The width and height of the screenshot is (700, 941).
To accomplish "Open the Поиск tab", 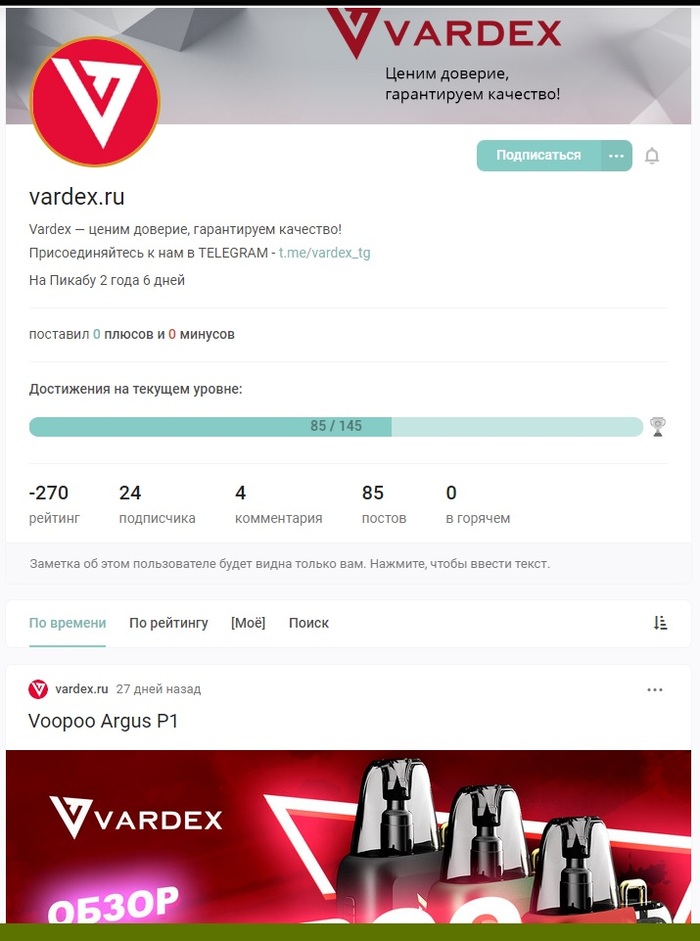I will coord(309,623).
